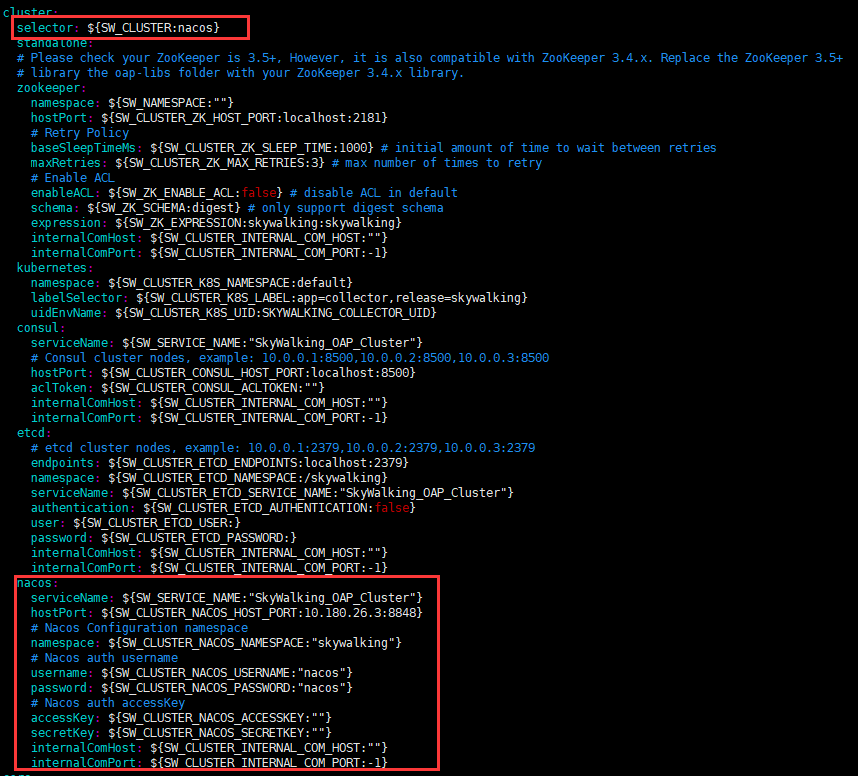858x776 pixels.
Task: Click the nacos namespace "skywalking" line
Action: pos(216,642)
